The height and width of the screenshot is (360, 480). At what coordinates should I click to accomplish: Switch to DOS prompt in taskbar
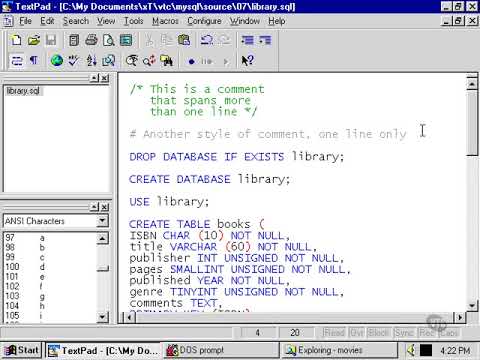click(221, 350)
